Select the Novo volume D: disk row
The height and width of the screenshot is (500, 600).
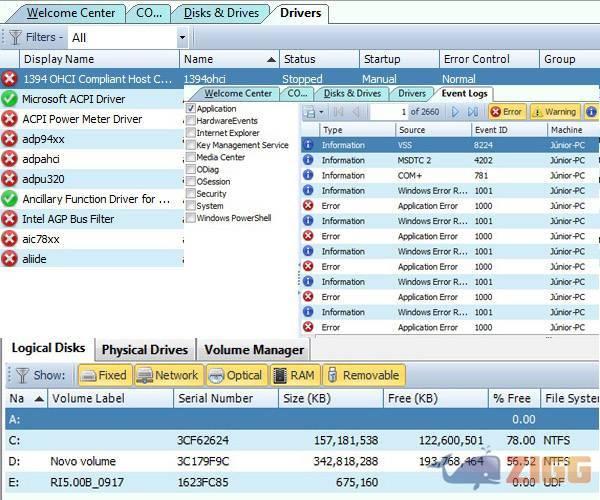[300, 461]
